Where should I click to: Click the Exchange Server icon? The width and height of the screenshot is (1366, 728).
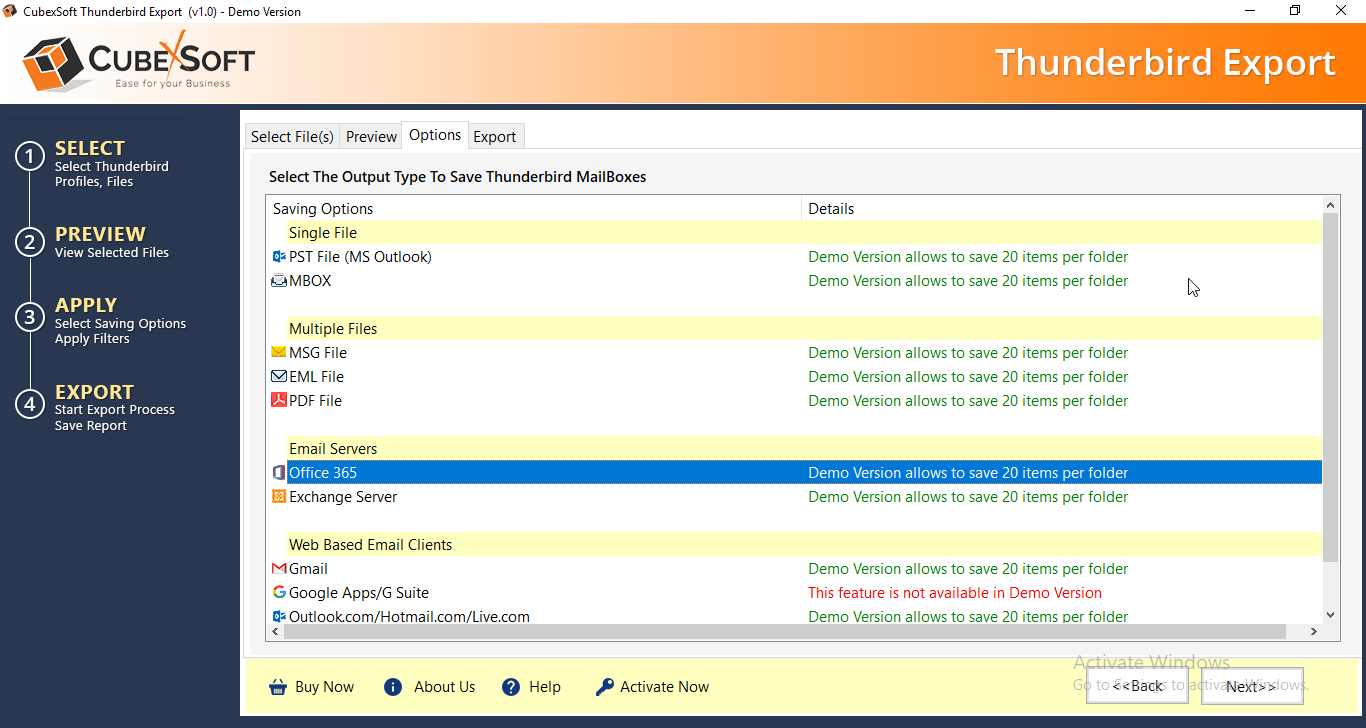coord(279,497)
